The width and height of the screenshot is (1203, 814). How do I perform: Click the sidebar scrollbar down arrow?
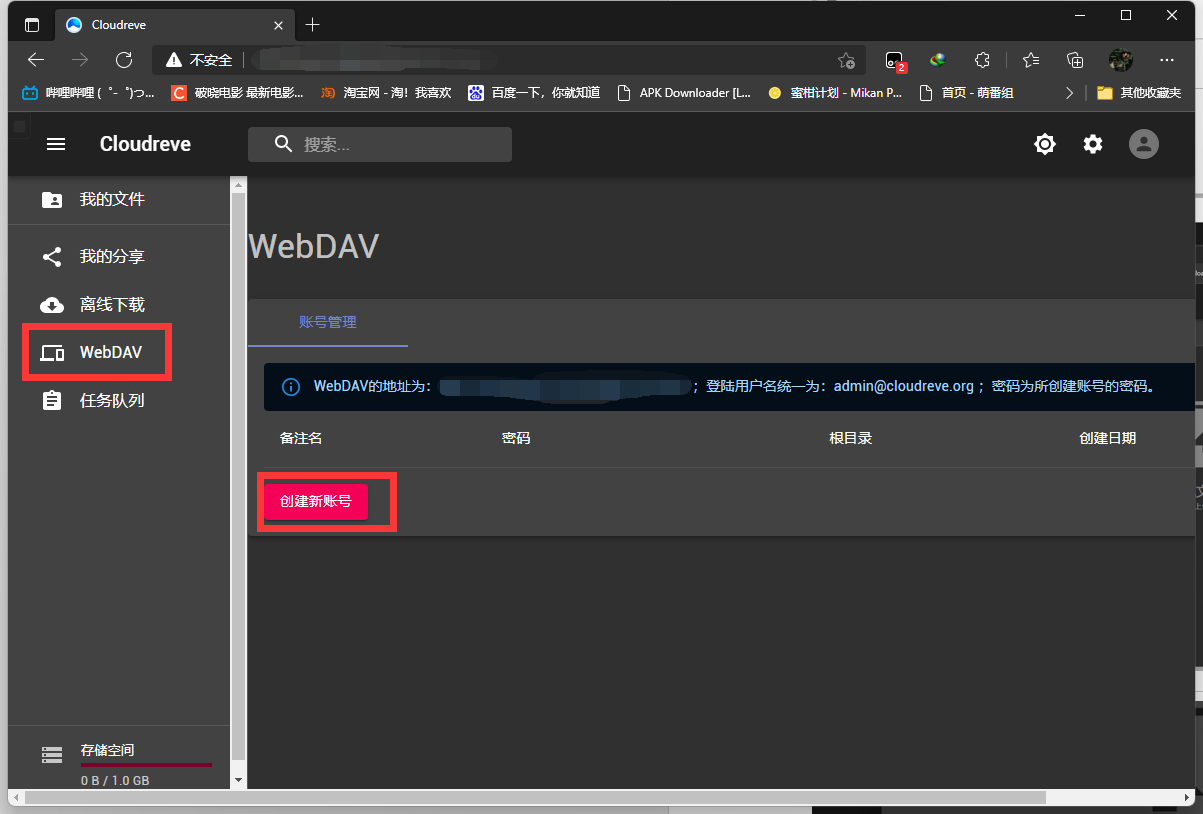coord(238,780)
